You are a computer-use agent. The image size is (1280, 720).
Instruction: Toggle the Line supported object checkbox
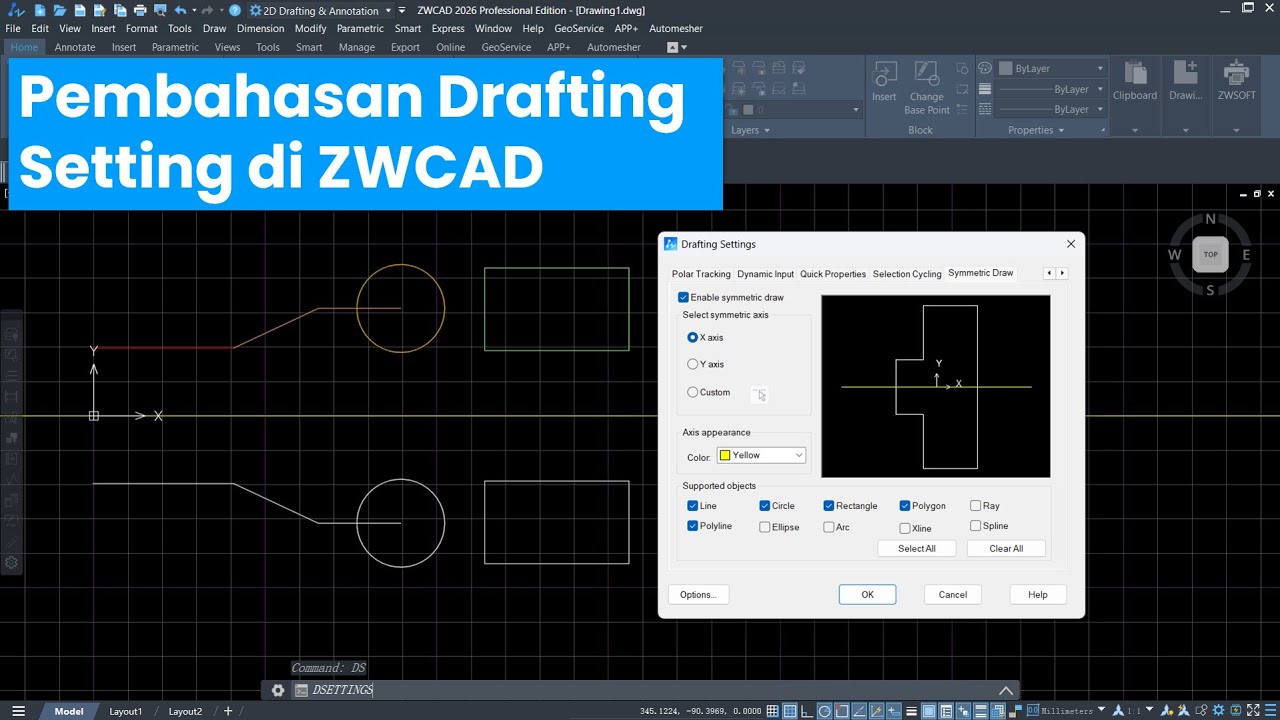pyautogui.click(x=693, y=506)
